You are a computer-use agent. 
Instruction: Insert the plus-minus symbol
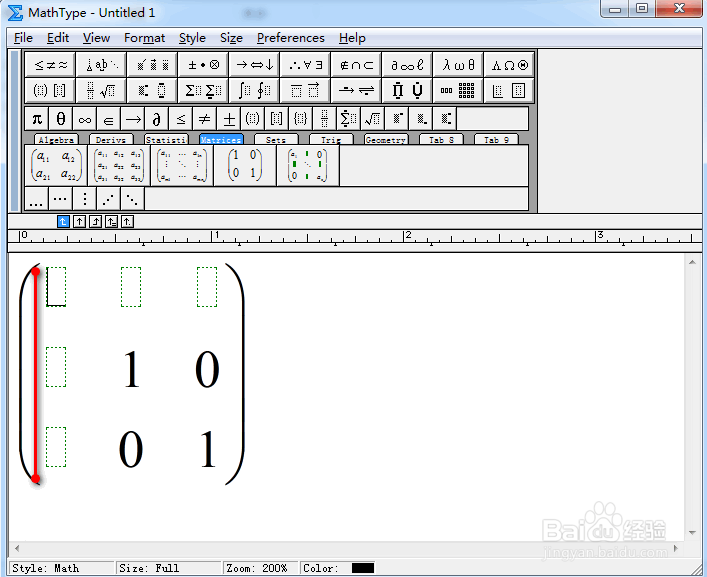click(x=229, y=119)
